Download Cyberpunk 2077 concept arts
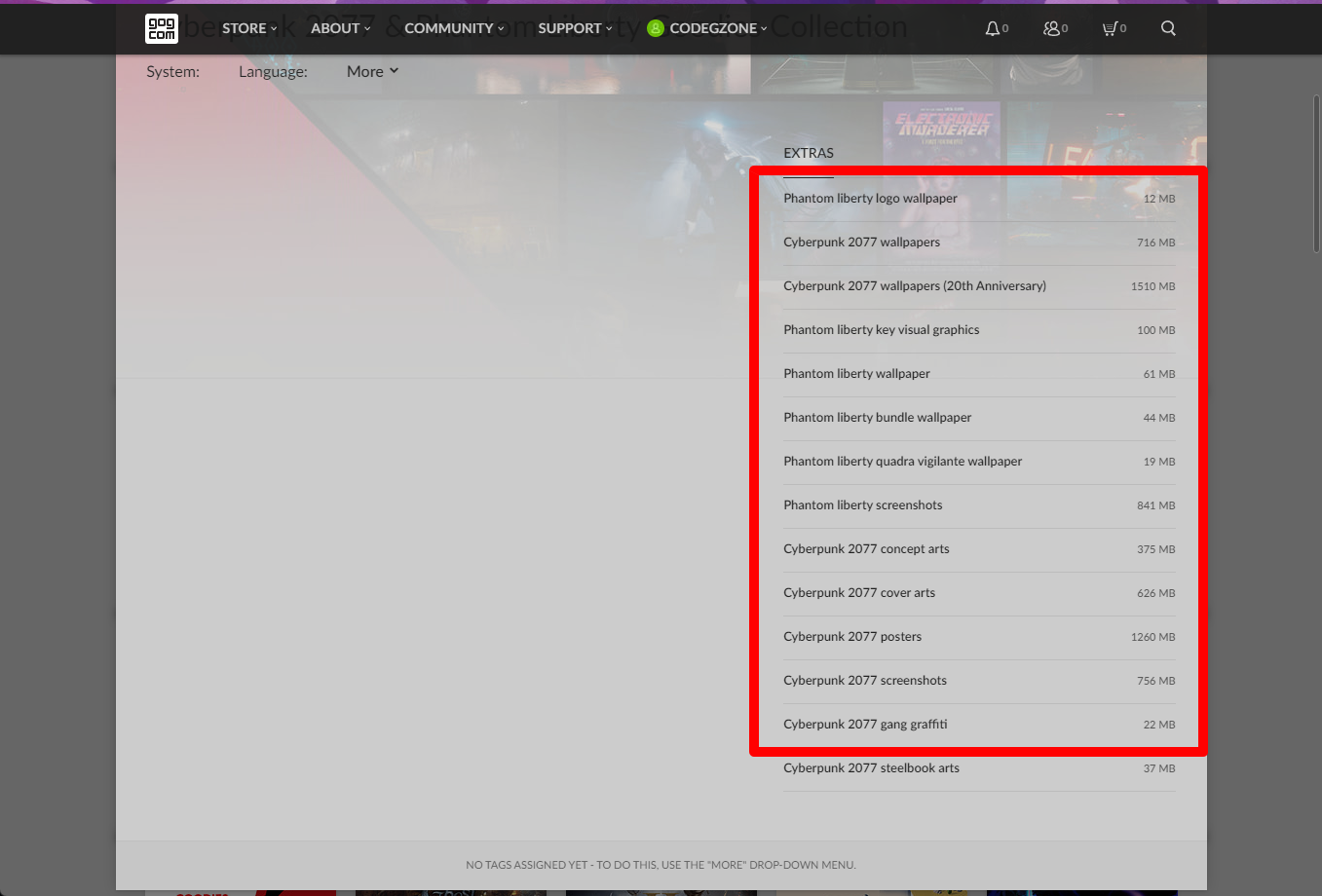Viewport: 1322px width, 896px height. click(x=979, y=549)
